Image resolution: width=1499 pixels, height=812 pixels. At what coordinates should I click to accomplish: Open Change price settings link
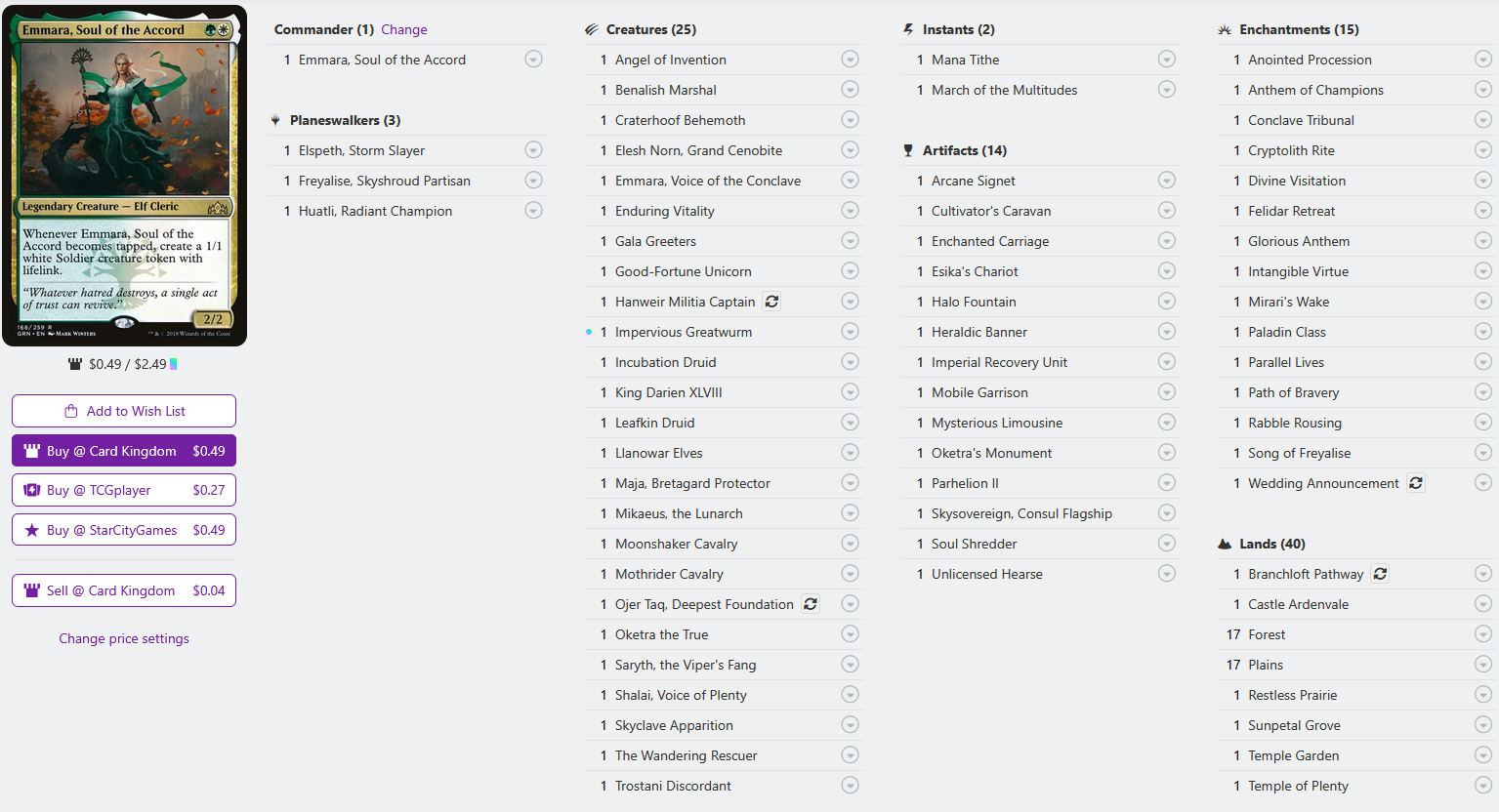pyautogui.click(x=124, y=638)
